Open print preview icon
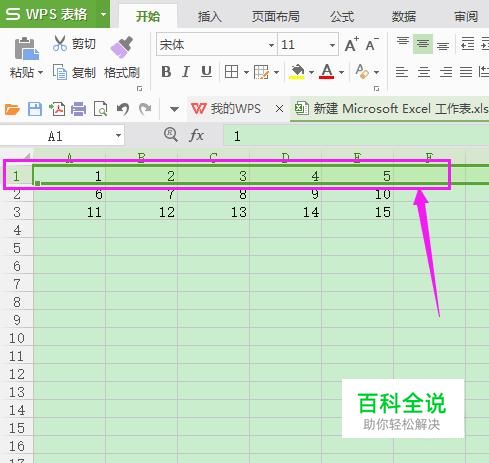The width and height of the screenshot is (489, 463). tap(100, 109)
